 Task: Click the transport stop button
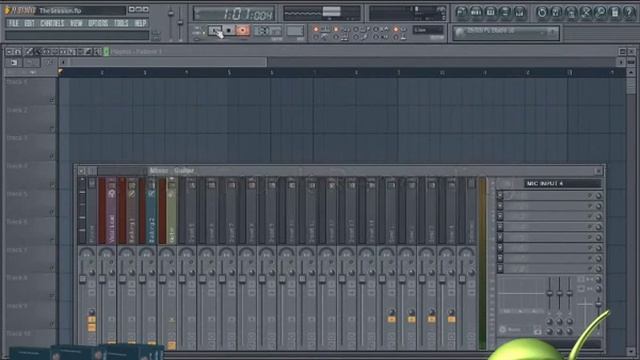(x=229, y=30)
